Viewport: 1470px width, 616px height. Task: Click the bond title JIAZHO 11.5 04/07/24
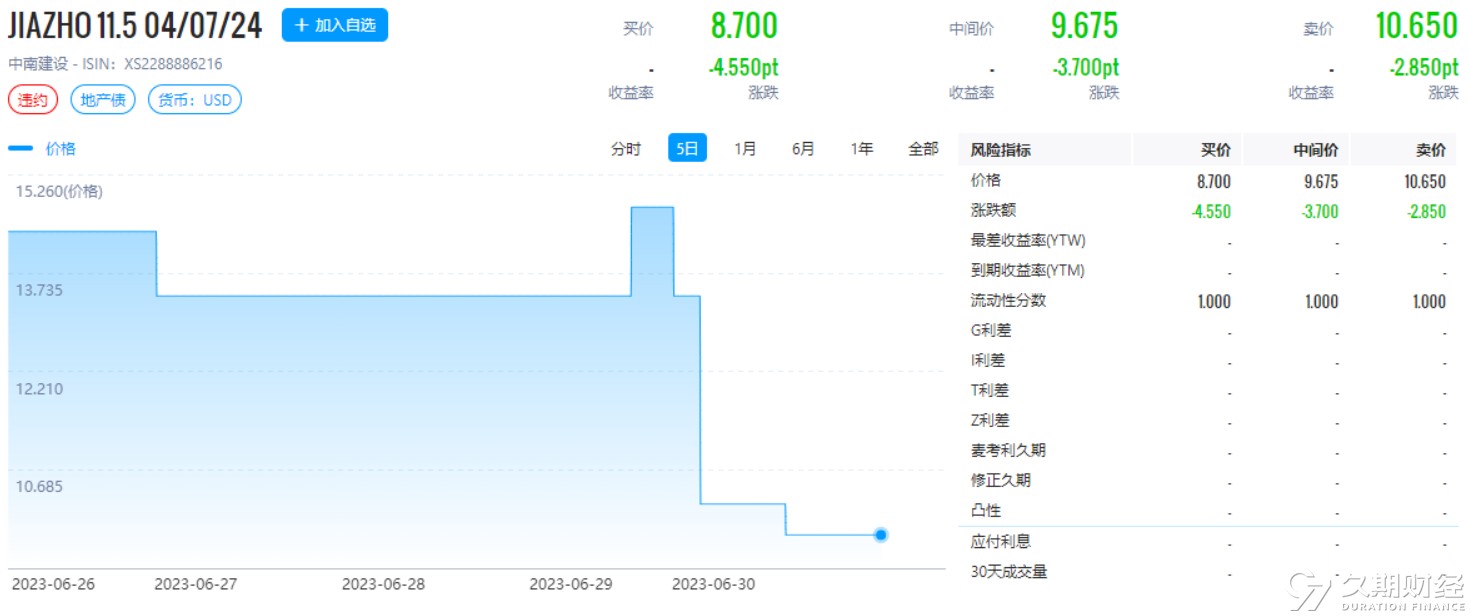[135, 26]
